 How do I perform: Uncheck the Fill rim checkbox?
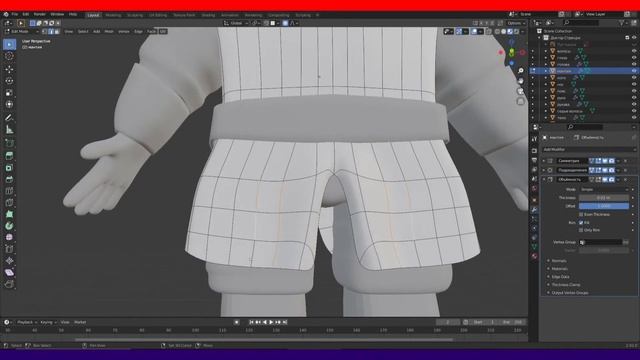pyautogui.click(x=581, y=222)
